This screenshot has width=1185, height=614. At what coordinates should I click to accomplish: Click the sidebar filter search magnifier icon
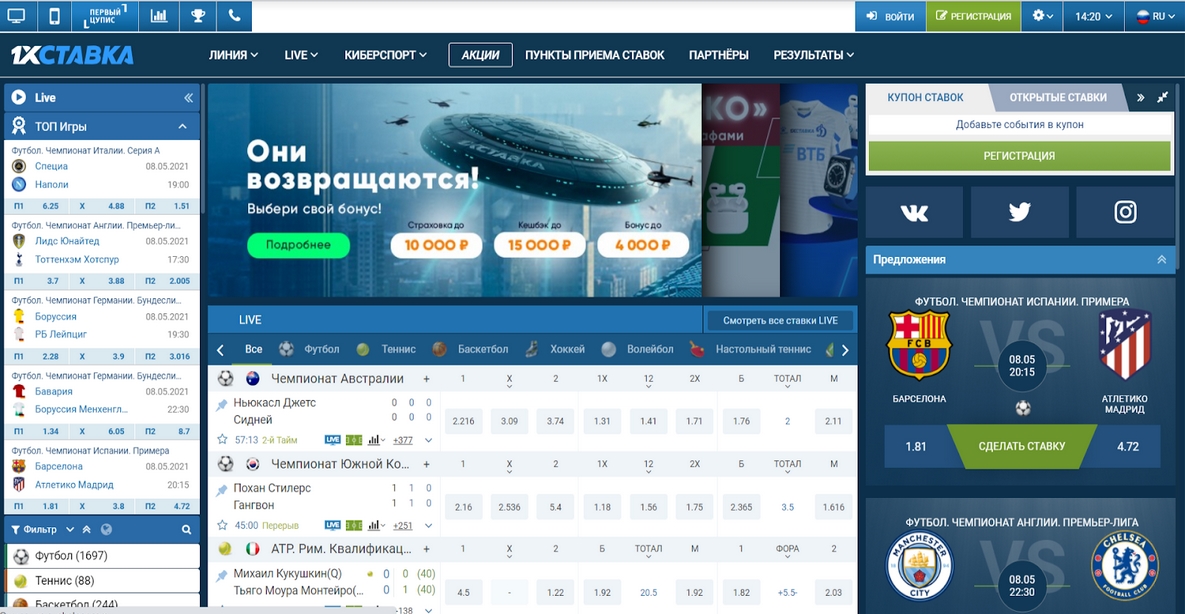point(186,530)
